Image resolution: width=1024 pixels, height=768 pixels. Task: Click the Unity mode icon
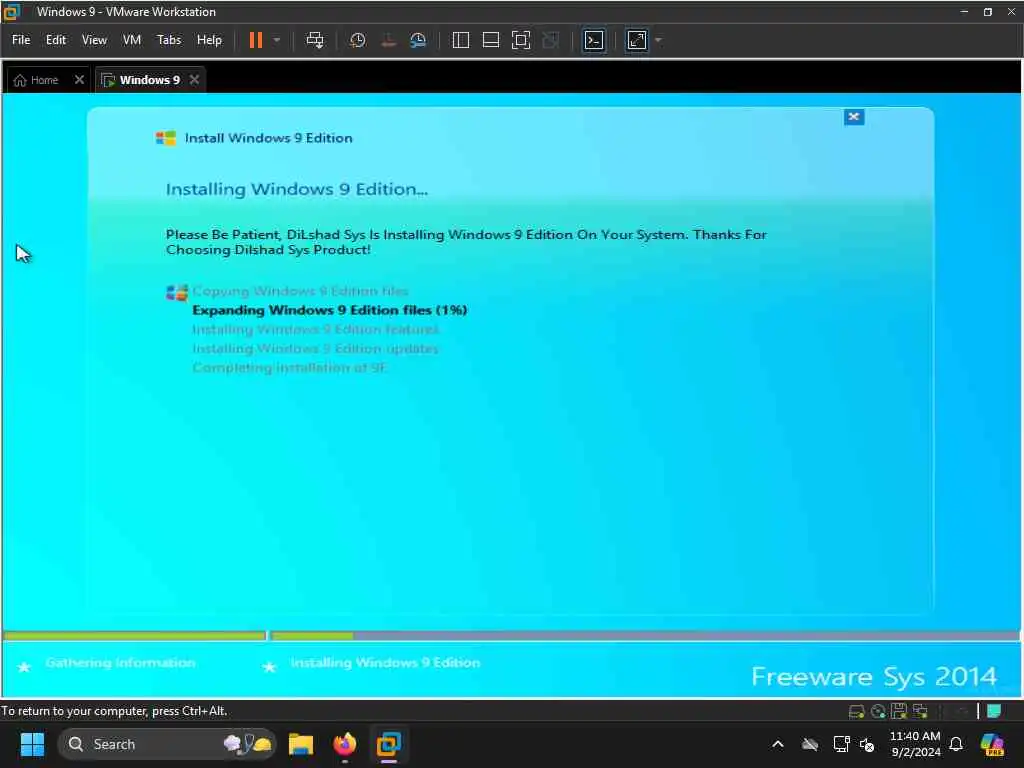pyautogui.click(x=551, y=40)
